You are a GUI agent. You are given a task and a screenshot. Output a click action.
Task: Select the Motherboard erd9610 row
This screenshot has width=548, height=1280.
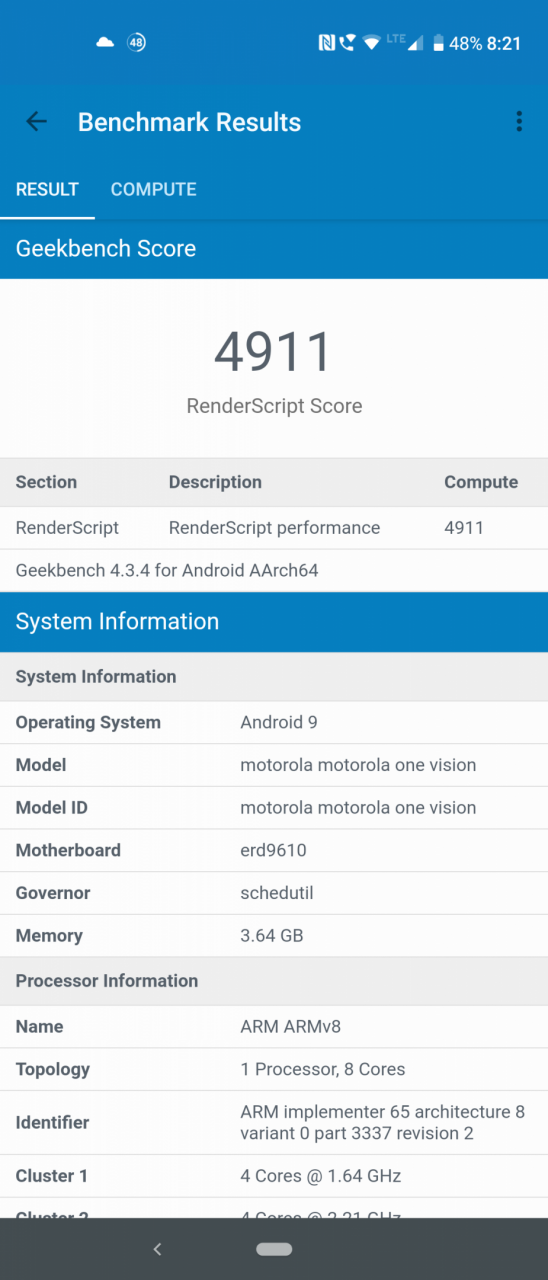tap(274, 850)
